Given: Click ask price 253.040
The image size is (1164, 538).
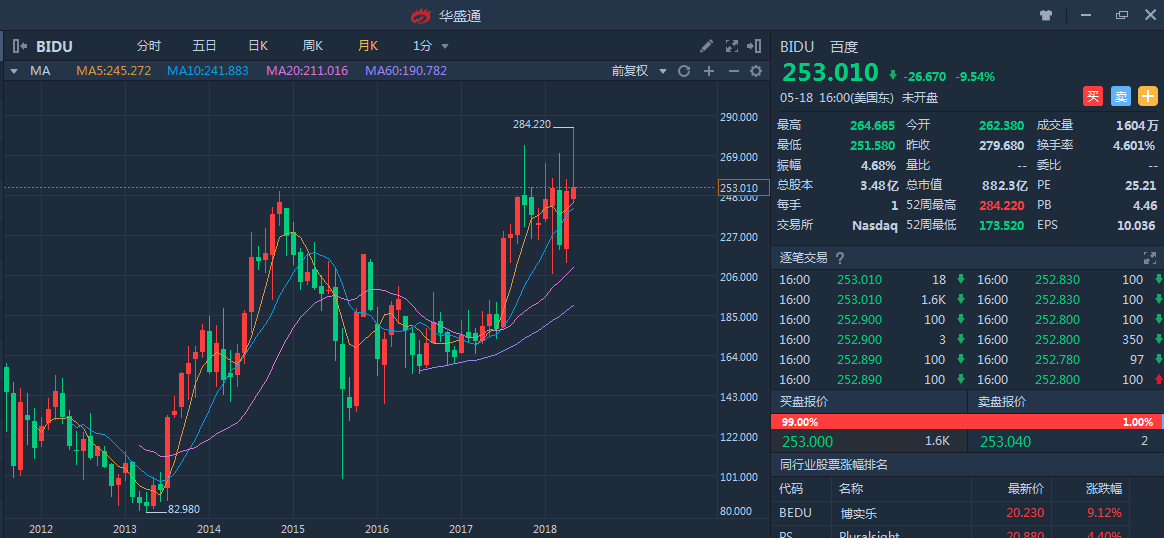Looking at the screenshot, I should click(1005, 442).
